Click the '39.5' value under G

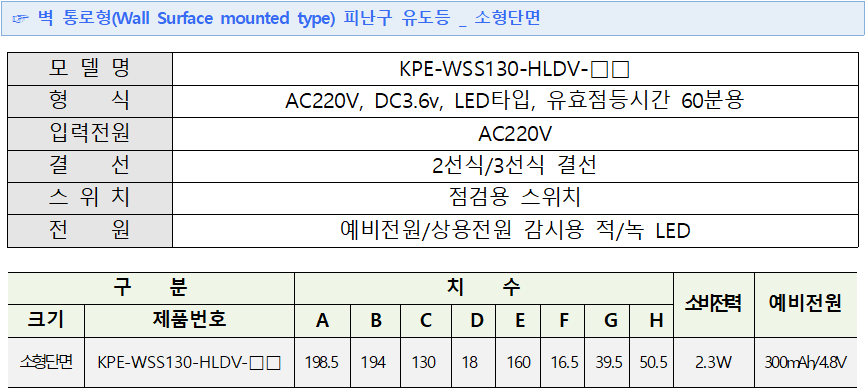pos(609,363)
